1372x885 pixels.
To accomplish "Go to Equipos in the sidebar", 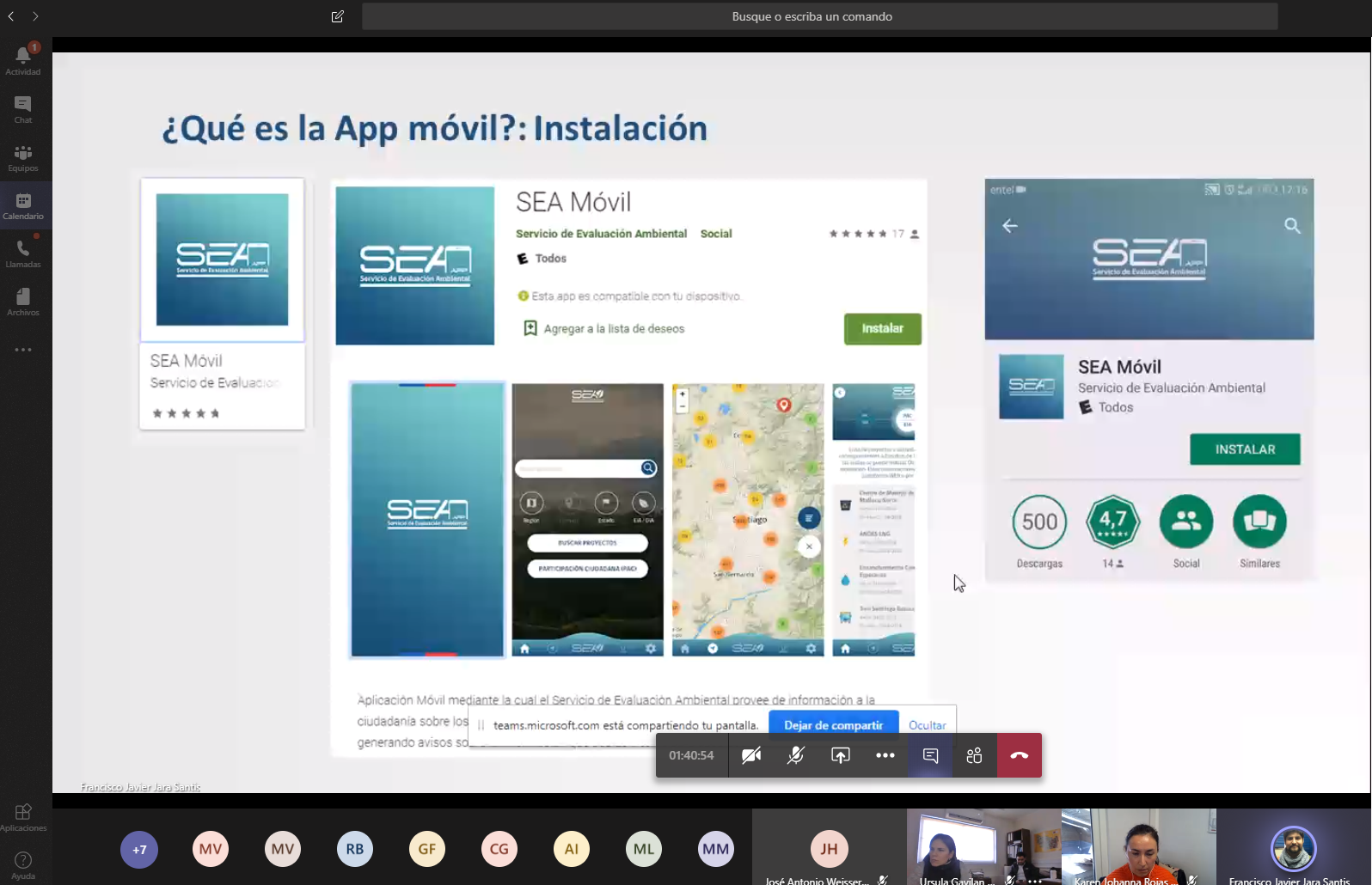I will [x=23, y=157].
